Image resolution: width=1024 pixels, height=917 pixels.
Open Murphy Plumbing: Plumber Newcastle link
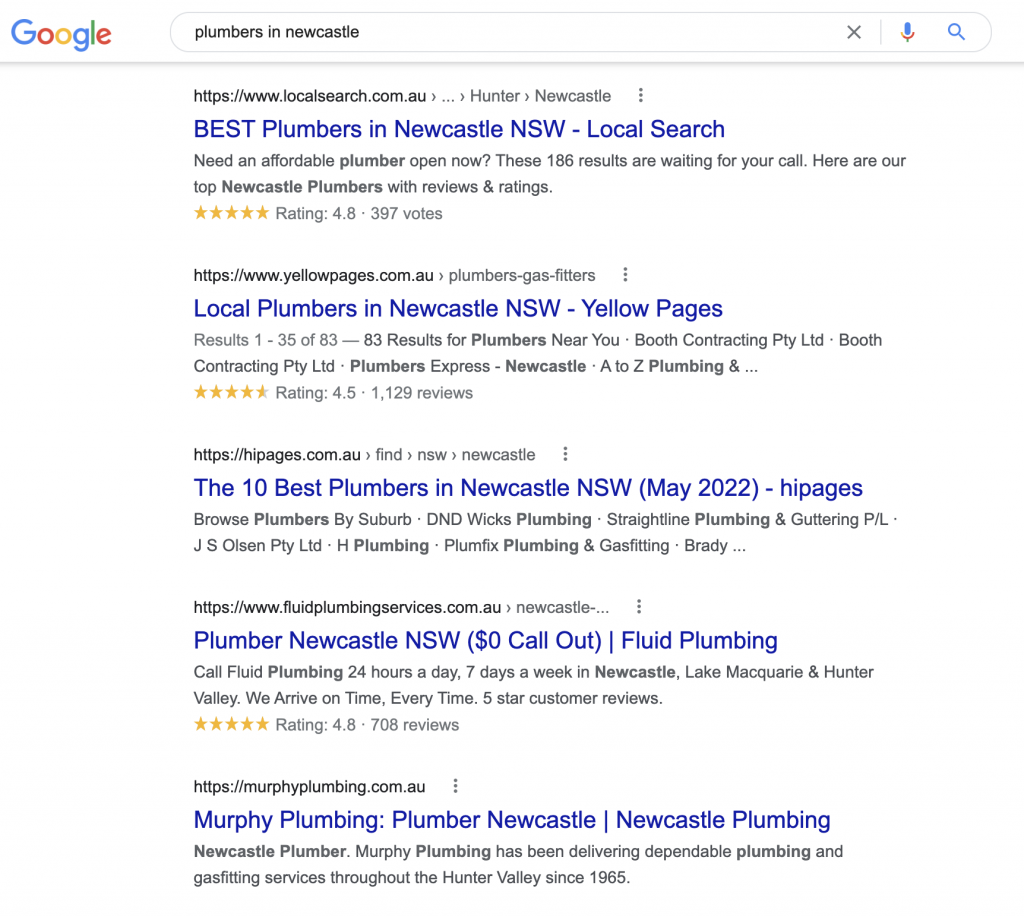pyautogui.click(x=512, y=820)
